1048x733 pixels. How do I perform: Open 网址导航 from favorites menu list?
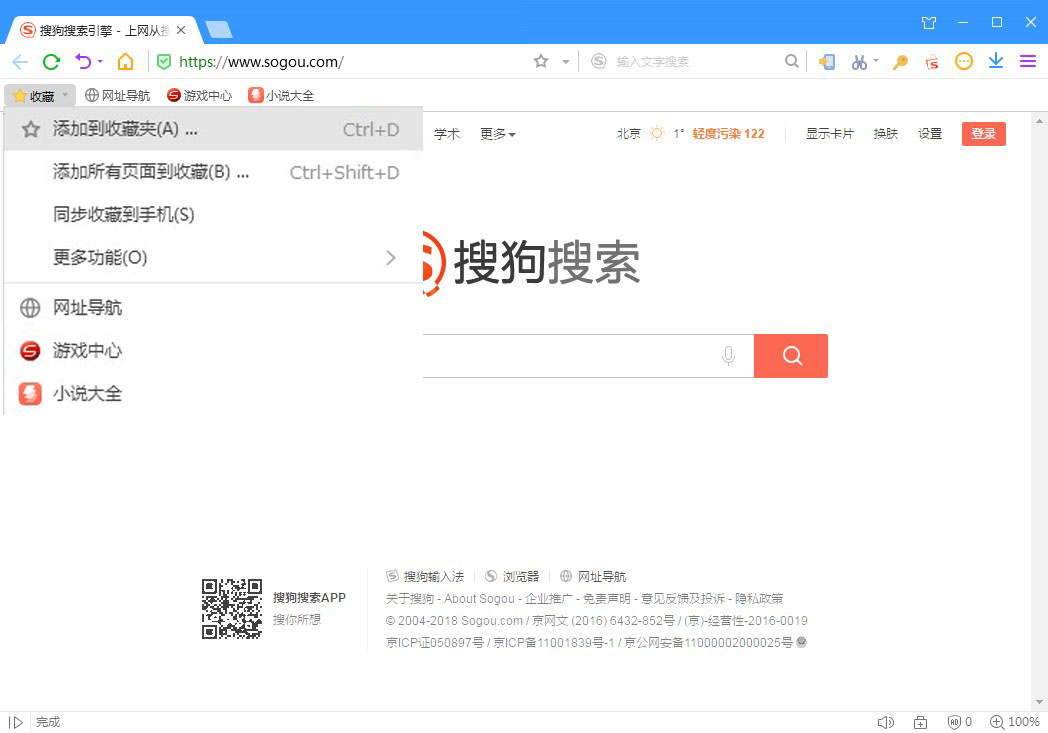pyautogui.click(x=213, y=307)
